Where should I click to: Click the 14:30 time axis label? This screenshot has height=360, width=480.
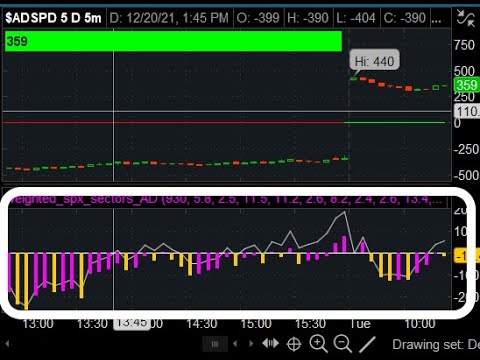(201, 323)
